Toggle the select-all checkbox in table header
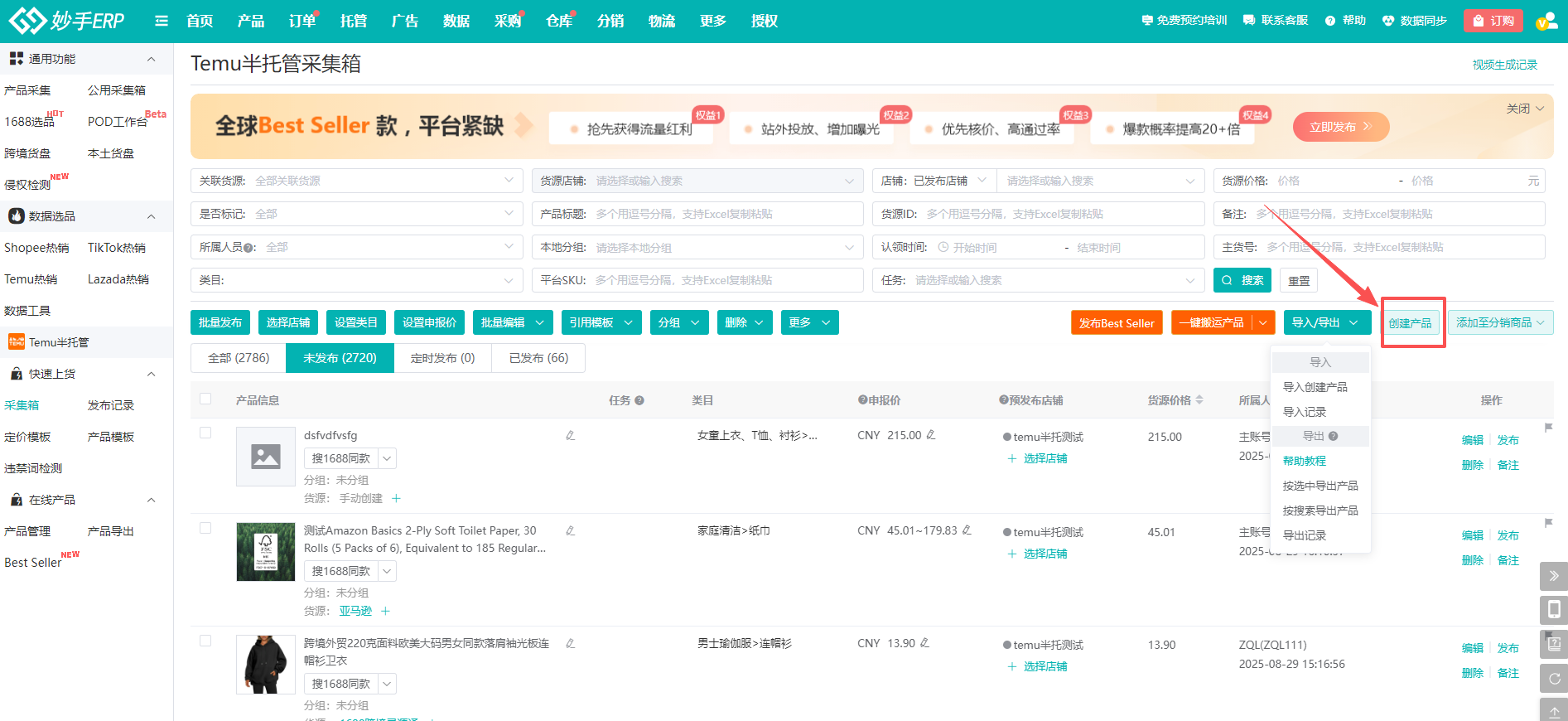This screenshot has height=721, width=1568. pyautogui.click(x=205, y=399)
